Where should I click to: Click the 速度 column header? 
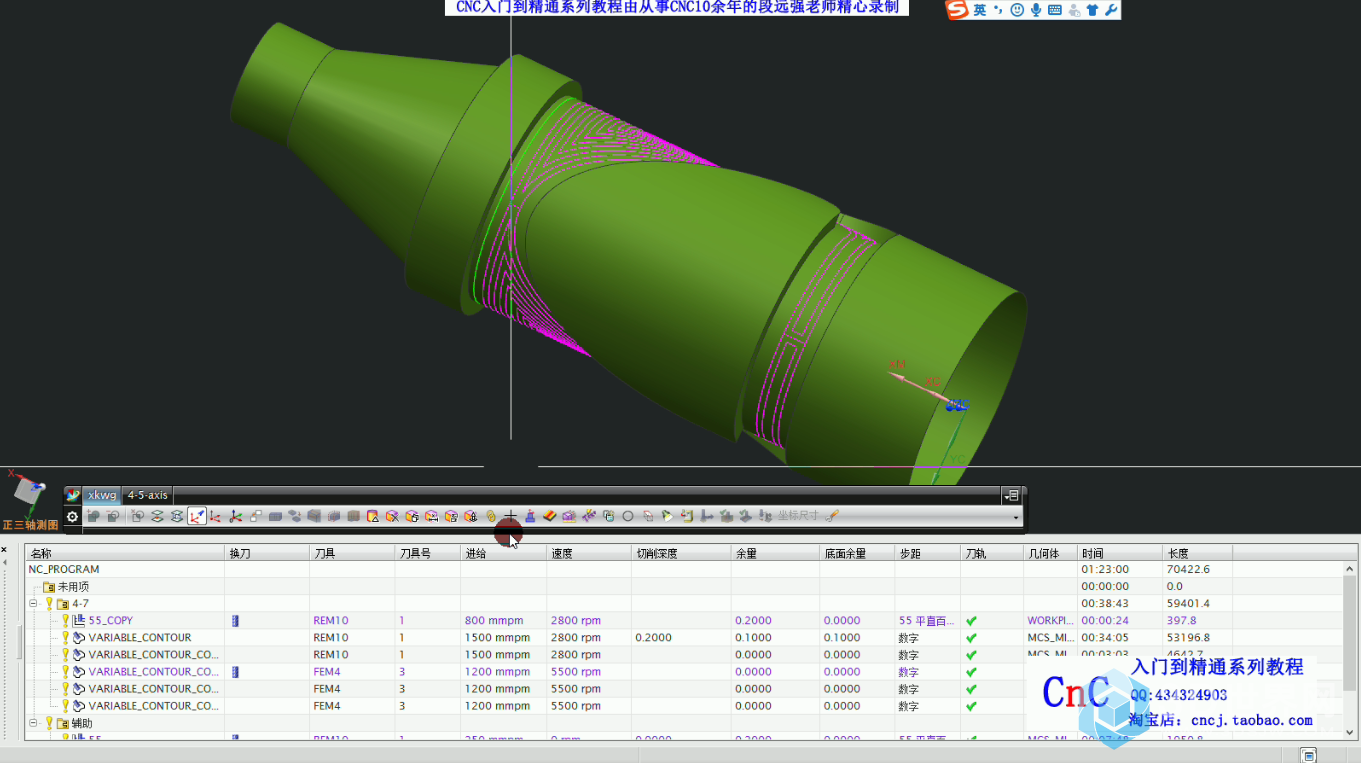pos(589,552)
